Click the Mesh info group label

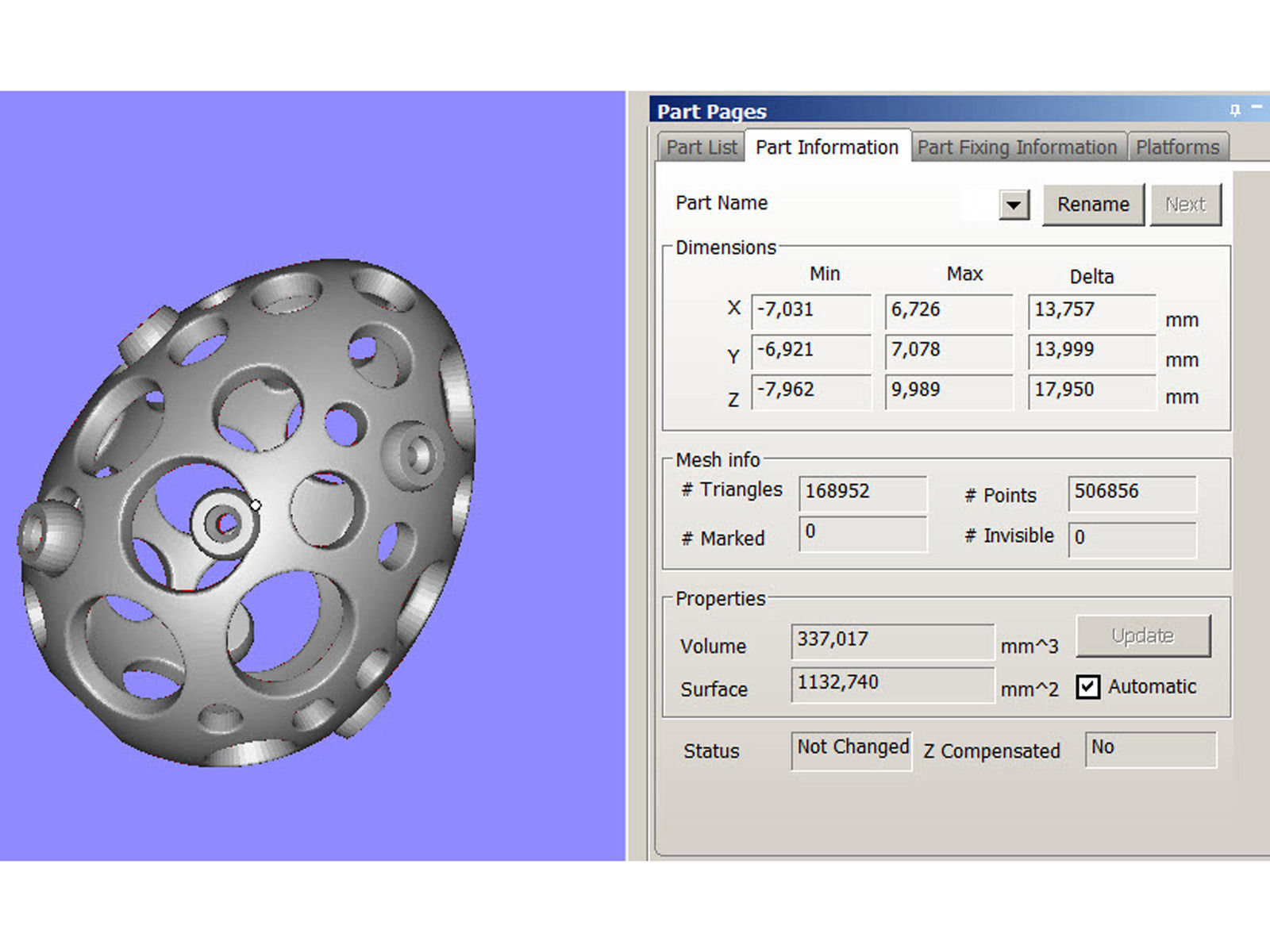point(718,460)
